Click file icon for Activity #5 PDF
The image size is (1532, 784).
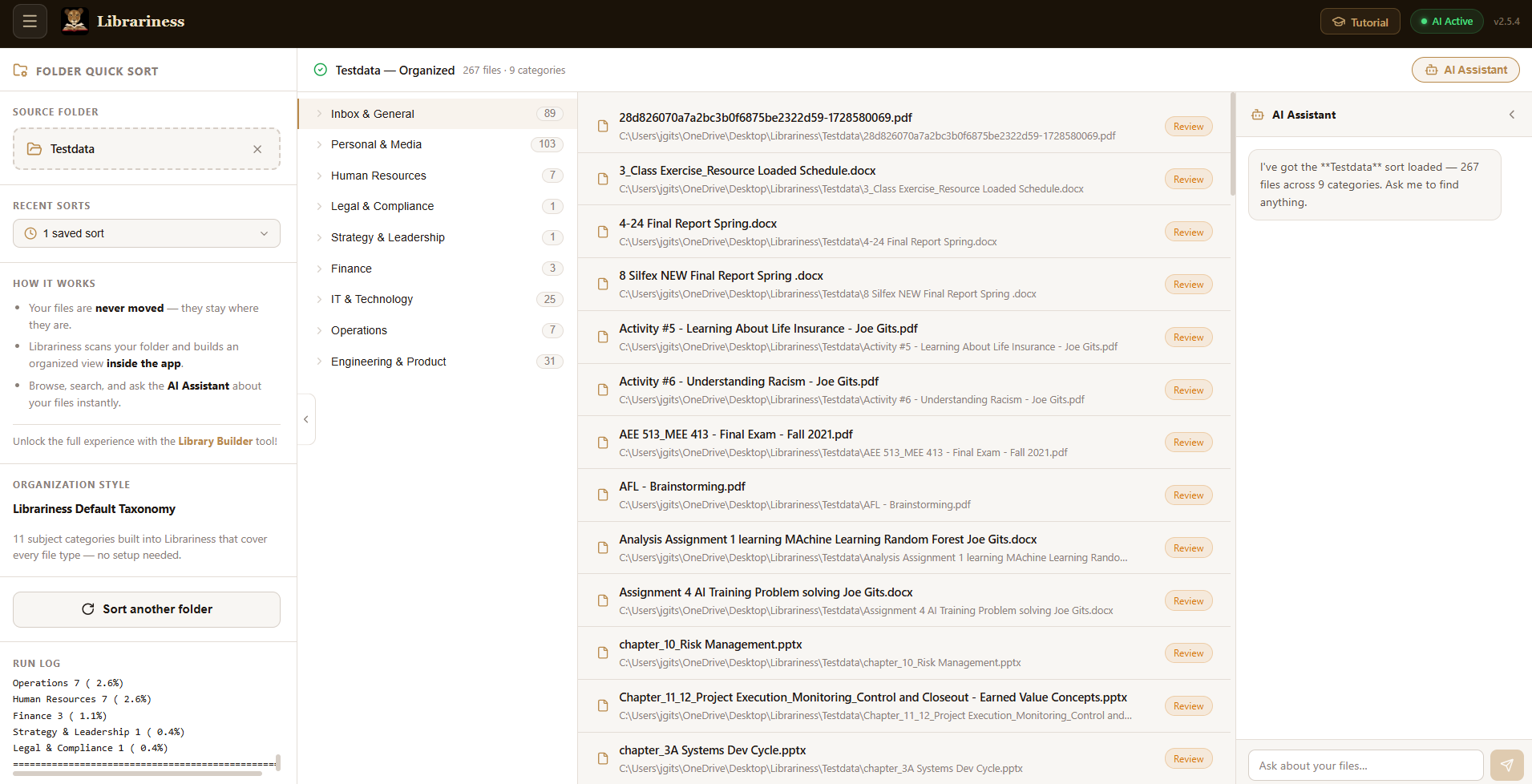[x=603, y=337]
